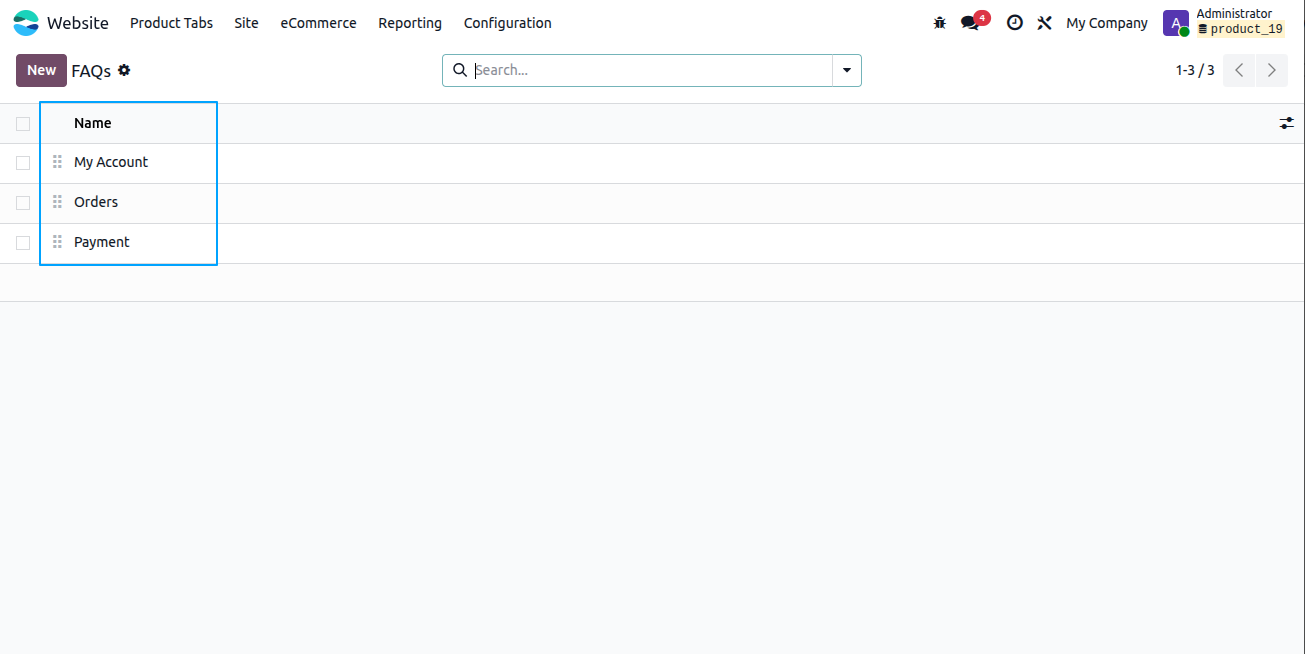Viewport: 1305px width, 654px height.
Task: Open the Reporting menu
Action: pyautogui.click(x=410, y=23)
